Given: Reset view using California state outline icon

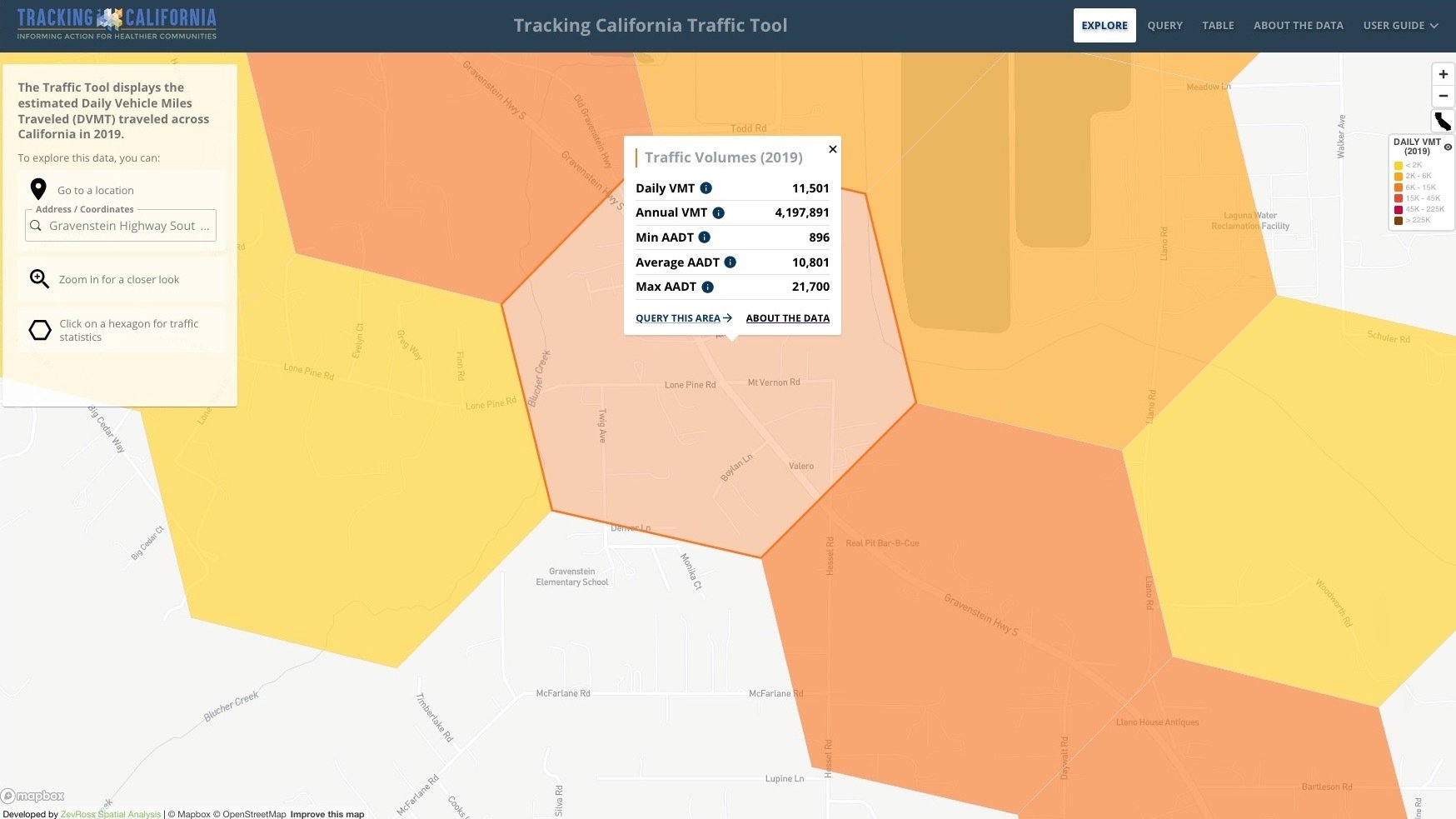Looking at the screenshot, I should 1443,121.
